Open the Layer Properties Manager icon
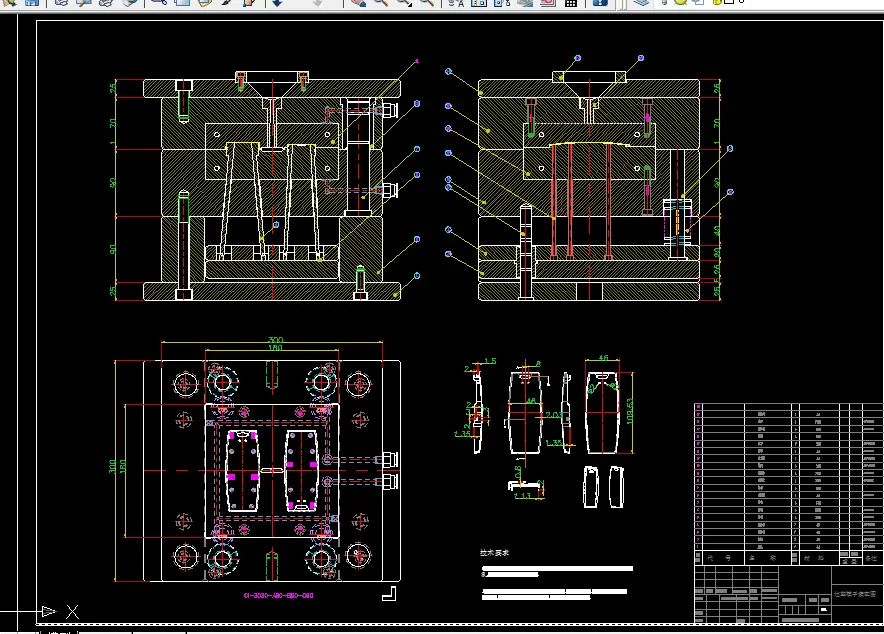Viewport: 884px width, 634px height. [640, 2]
